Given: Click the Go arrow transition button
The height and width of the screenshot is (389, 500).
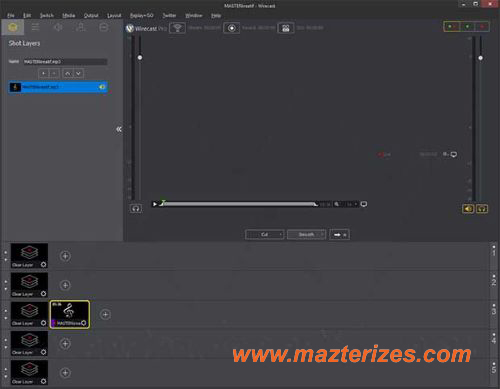Looking at the screenshot, I should [x=339, y=235].
